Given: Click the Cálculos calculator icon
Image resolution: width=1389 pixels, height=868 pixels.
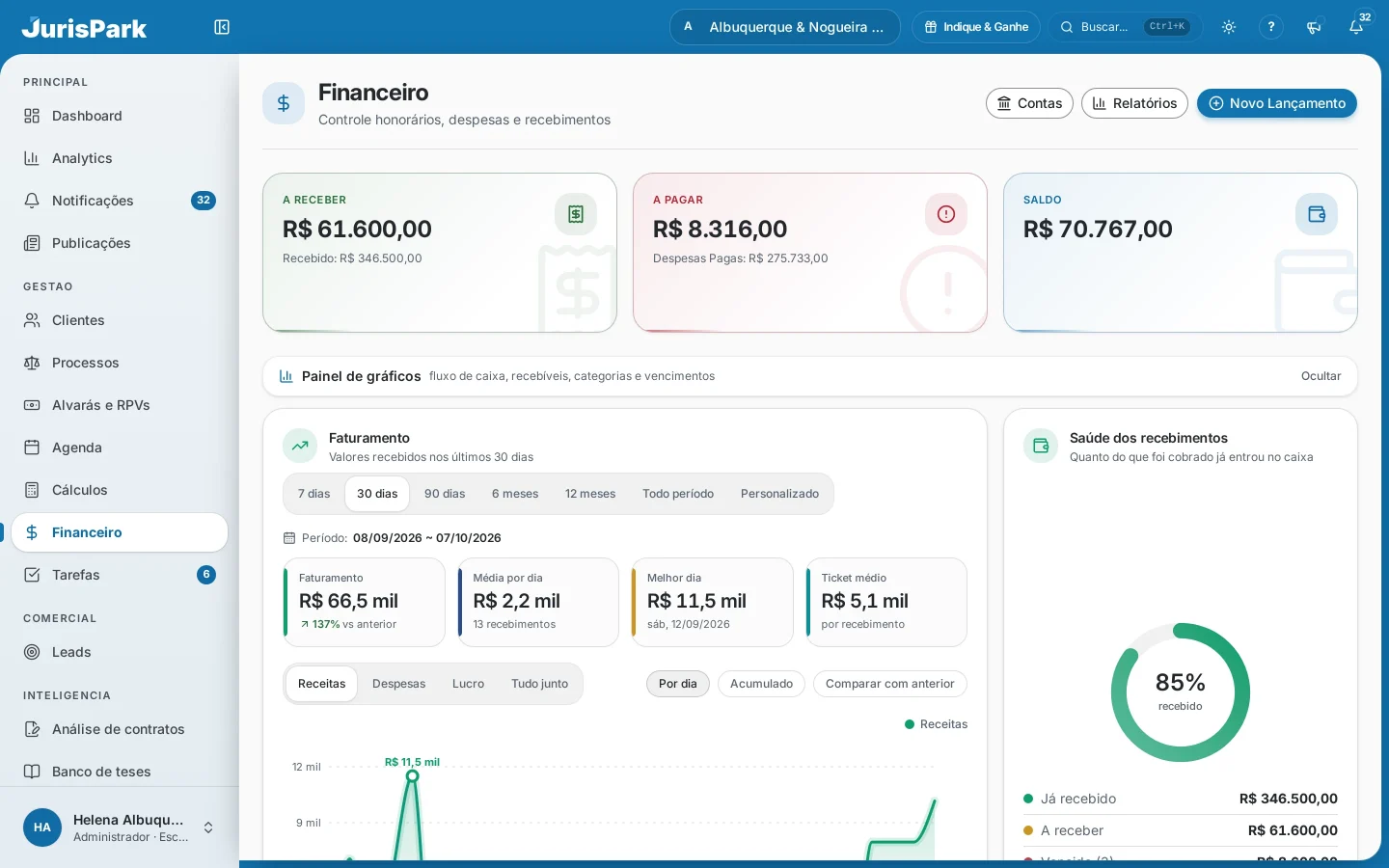Looking at the screenshot, I should pyautogui.click(x=32, y=490).
